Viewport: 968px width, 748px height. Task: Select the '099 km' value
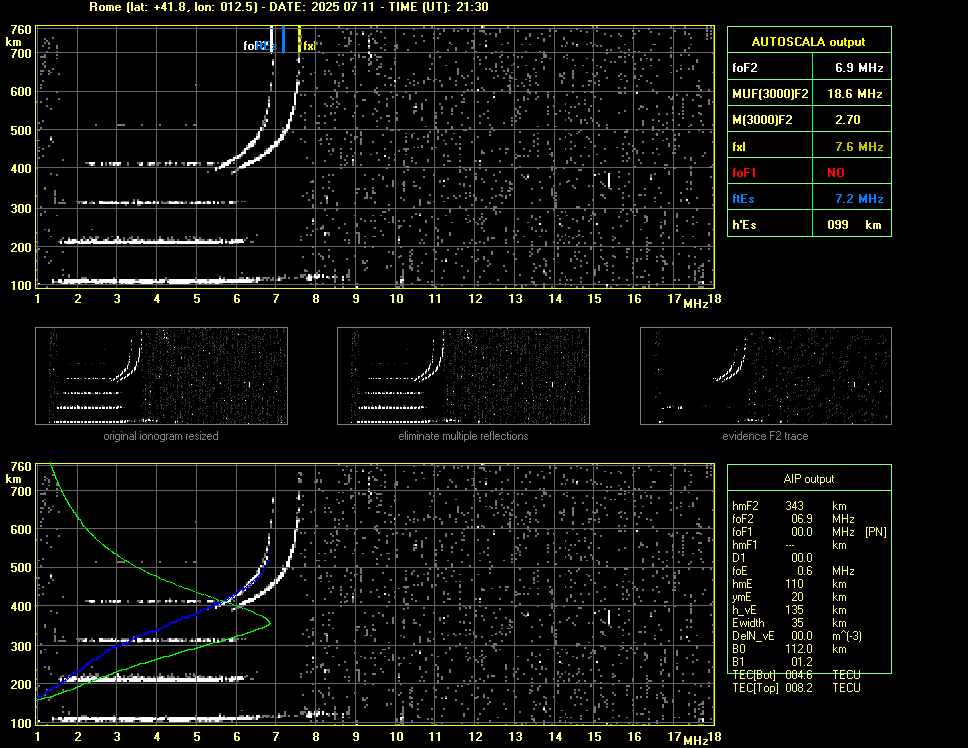(x=854, y=225)
